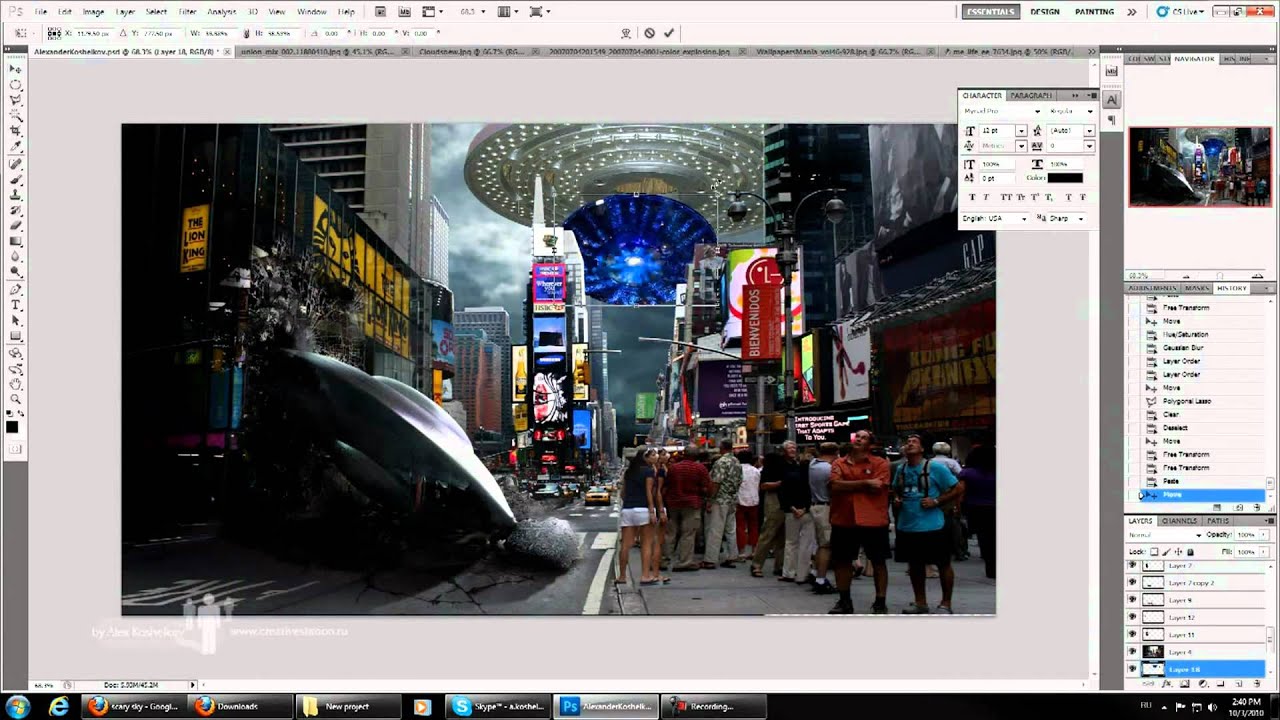Create new layer icon in Layers panel
Screen dimensions: 1280x720
pyautogui.click(x=1238, y=684)
